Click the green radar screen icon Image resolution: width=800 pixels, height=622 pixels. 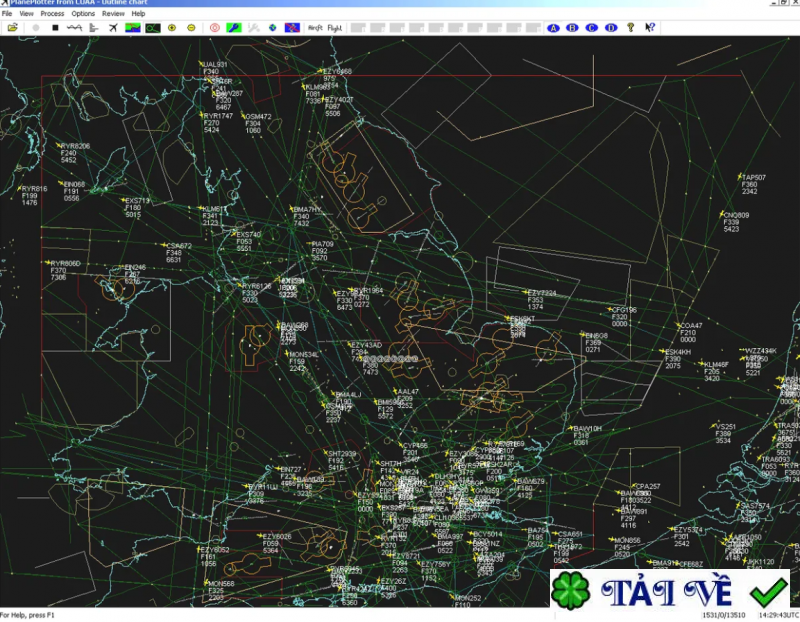(152, 29)
